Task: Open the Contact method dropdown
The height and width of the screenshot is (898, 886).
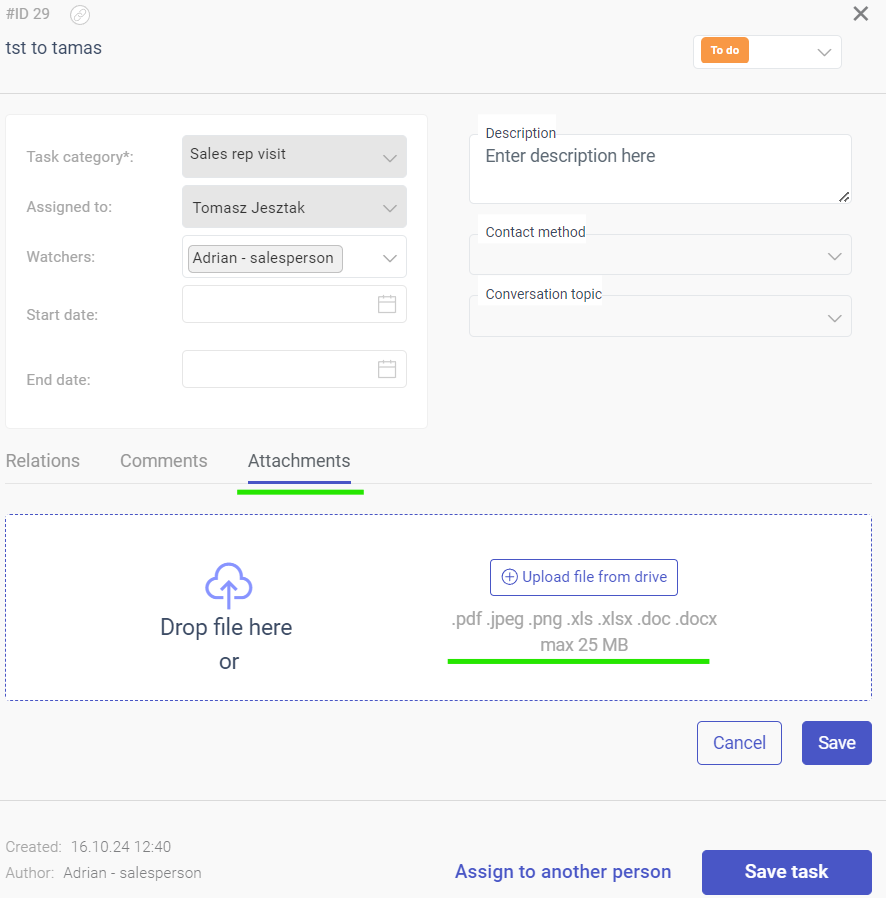Action: 660,255
